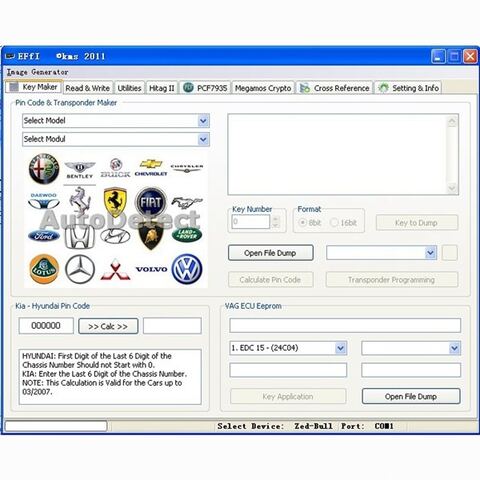This screenshot has width=480, height=480.
Task: Choose the Land Rover logo
Action: click(x=187, y=235)
